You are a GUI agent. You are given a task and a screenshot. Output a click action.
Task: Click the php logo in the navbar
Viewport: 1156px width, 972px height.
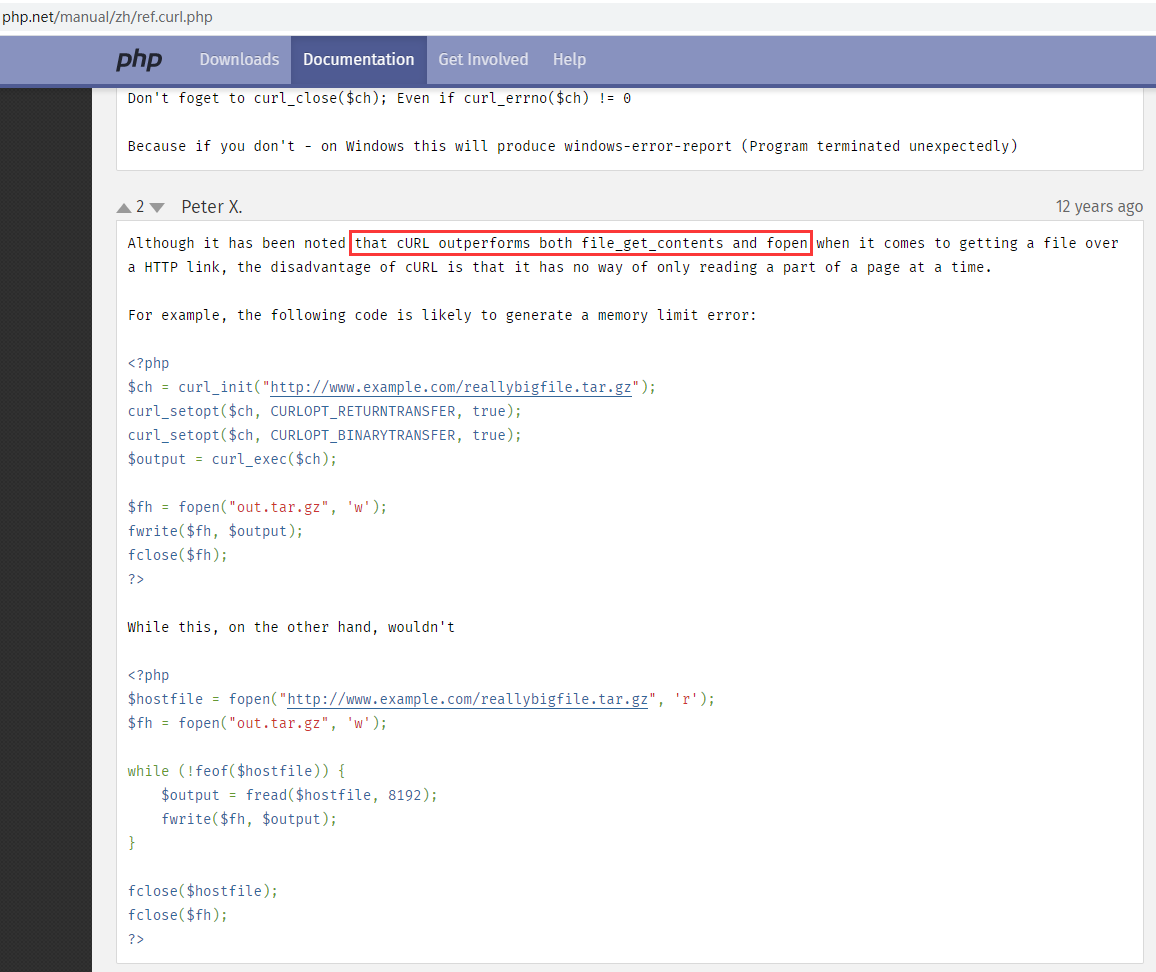[139, 60]
